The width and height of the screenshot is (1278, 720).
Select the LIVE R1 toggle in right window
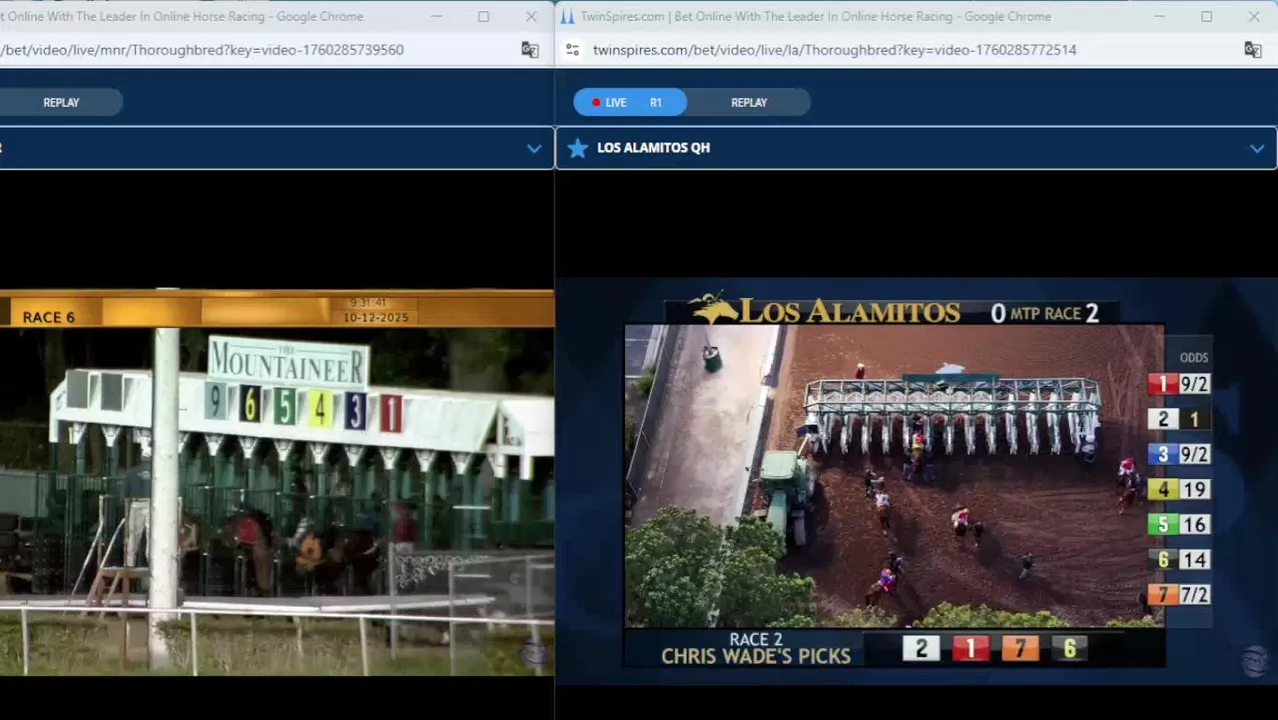tap(630, 102)
